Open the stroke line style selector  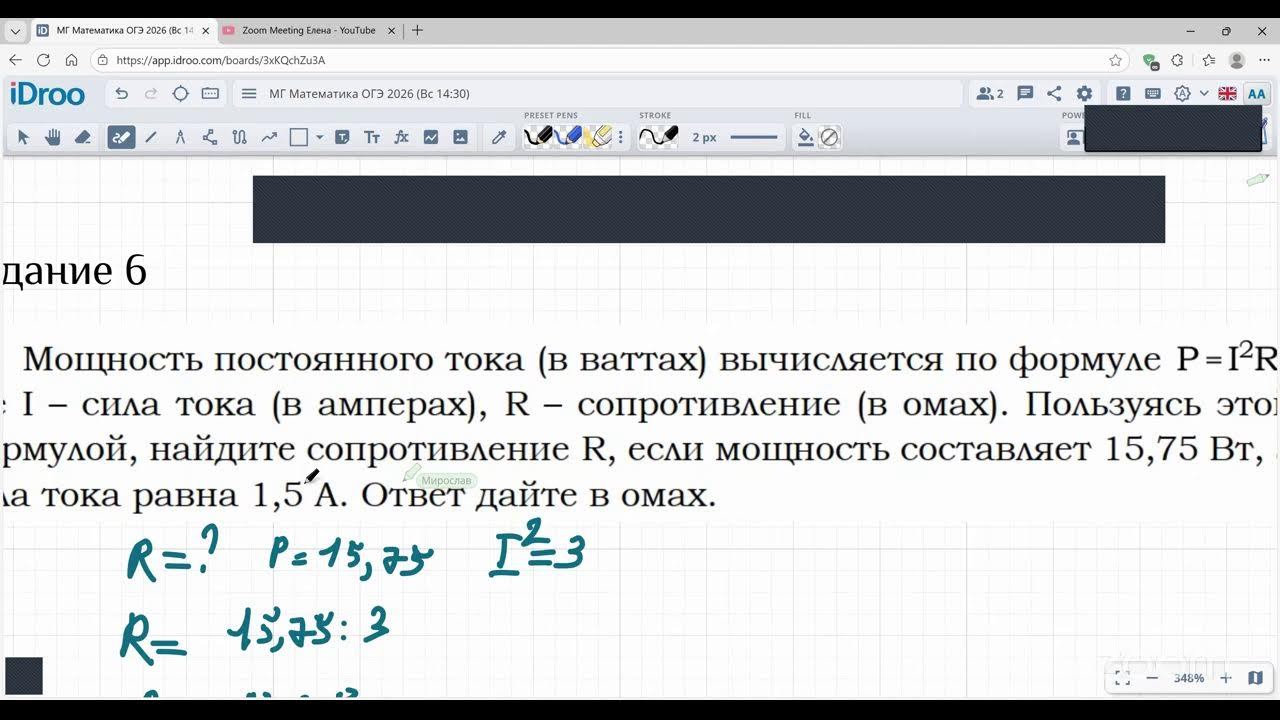tap(754, 137)
